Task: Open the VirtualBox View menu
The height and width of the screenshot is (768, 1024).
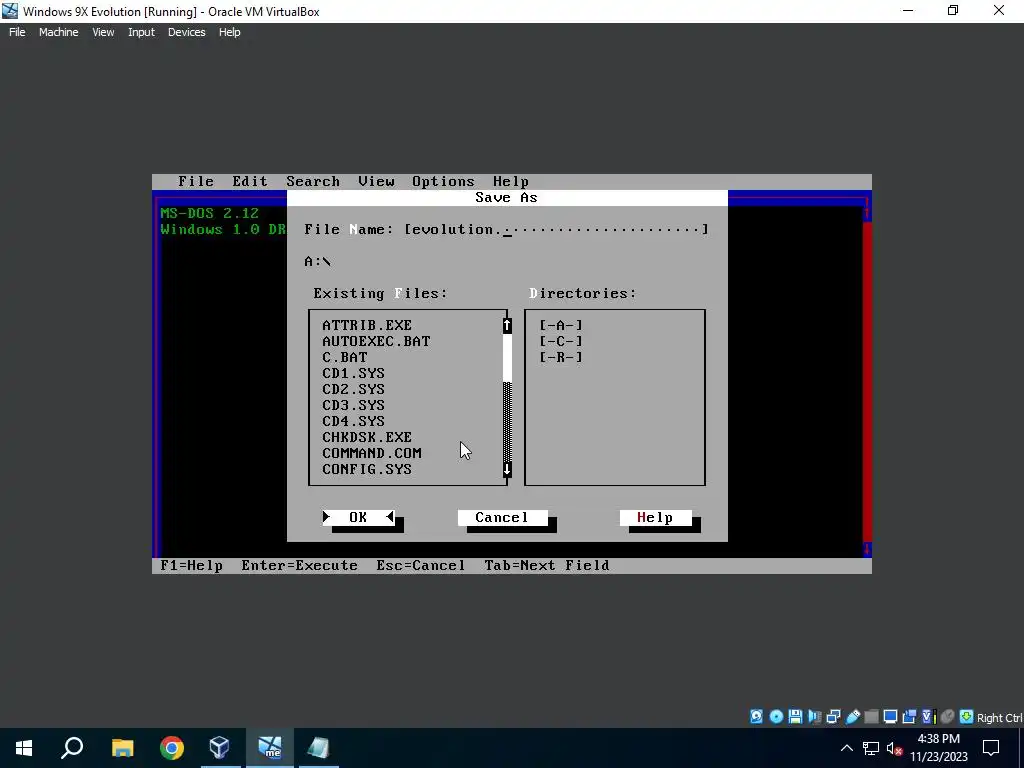Action: point(103,32)
